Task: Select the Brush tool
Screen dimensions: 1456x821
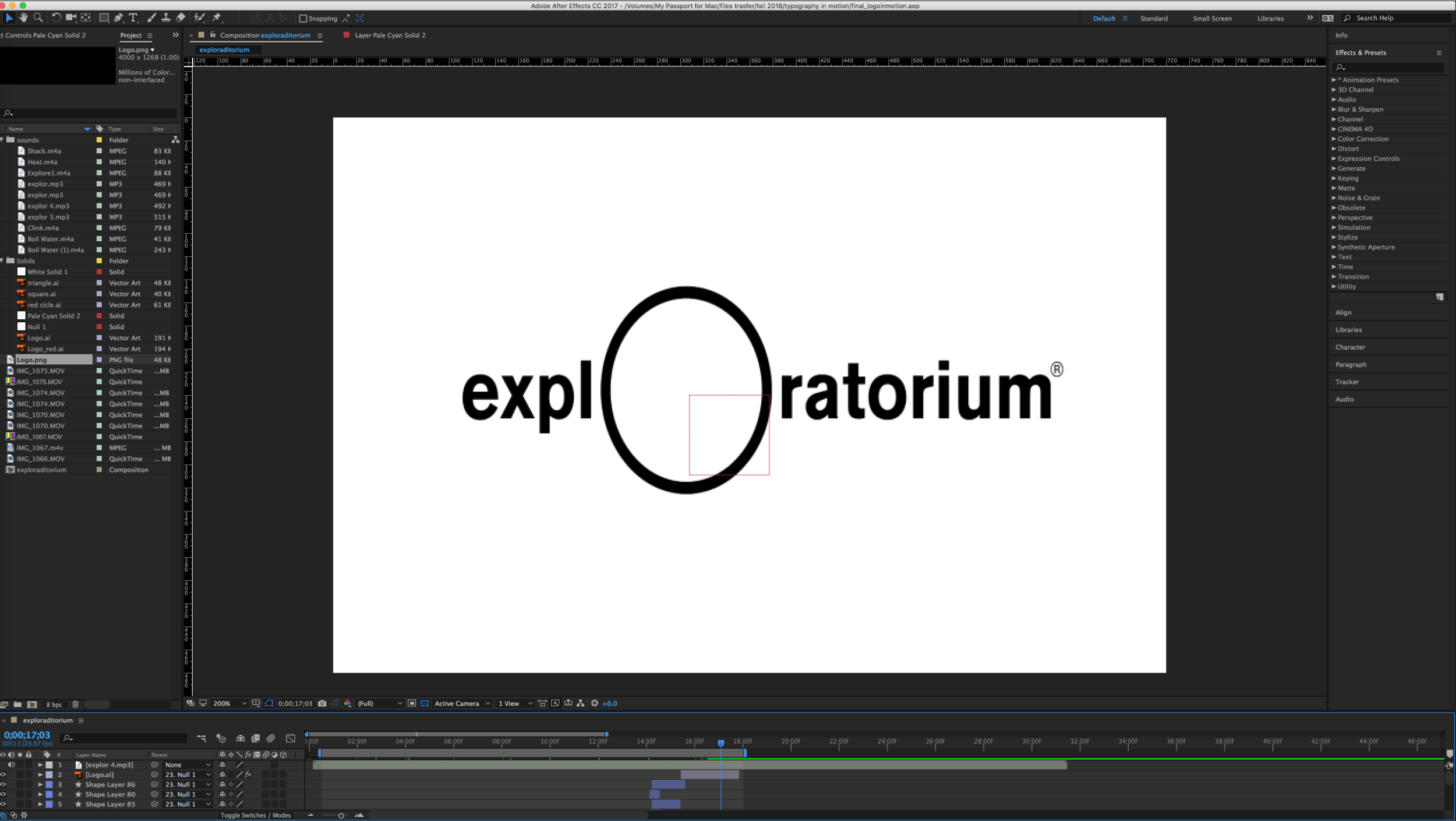Action: point(151,18)
